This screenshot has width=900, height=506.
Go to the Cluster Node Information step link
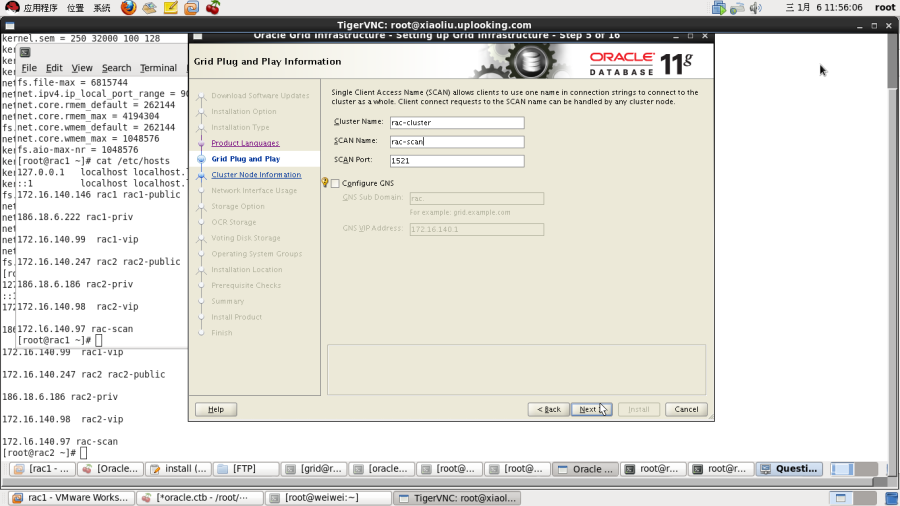coord(256,174)
